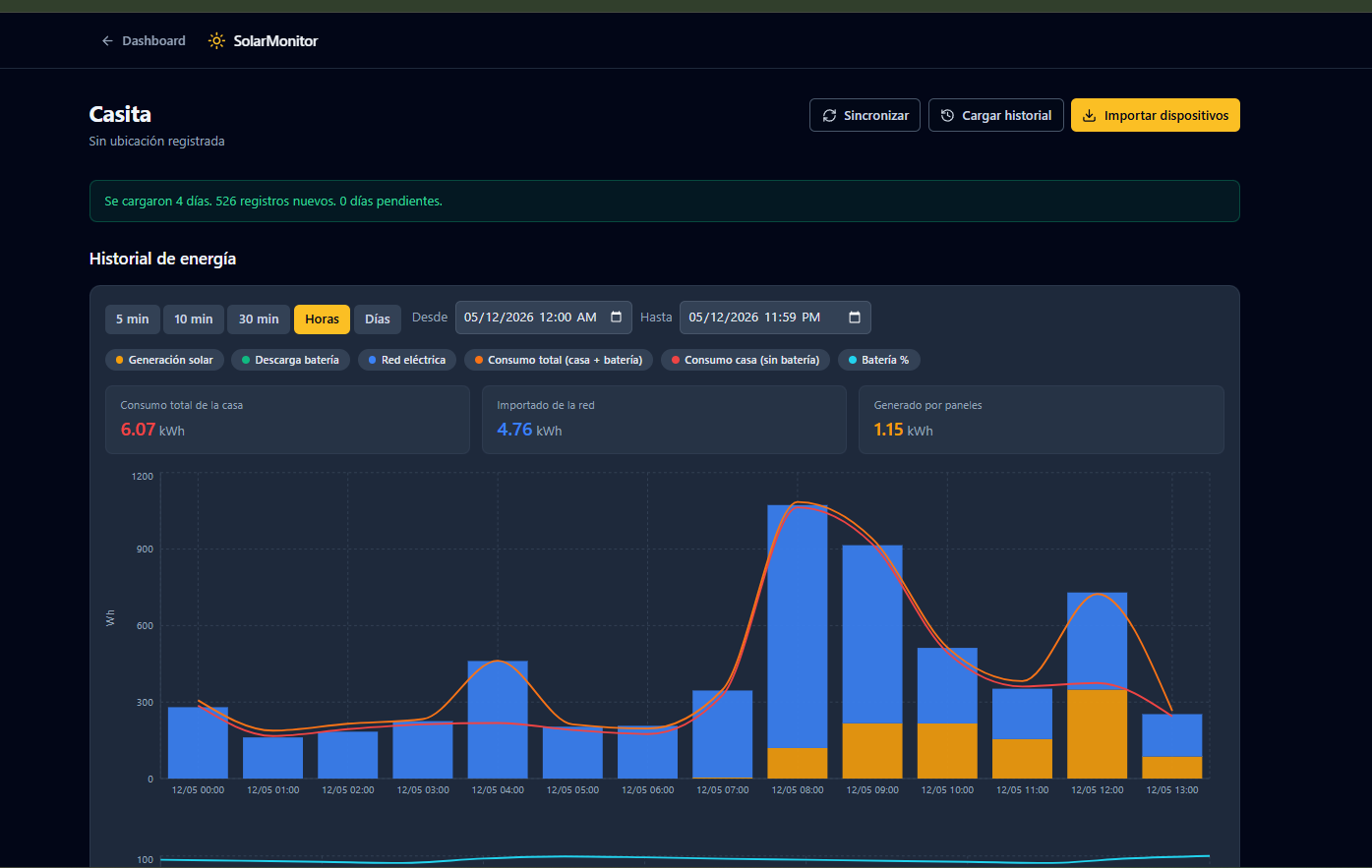Click the 12/05 04:00 chart bar
The width and height of the screenshot is (1372, 868).
click(x=498, y=720)
